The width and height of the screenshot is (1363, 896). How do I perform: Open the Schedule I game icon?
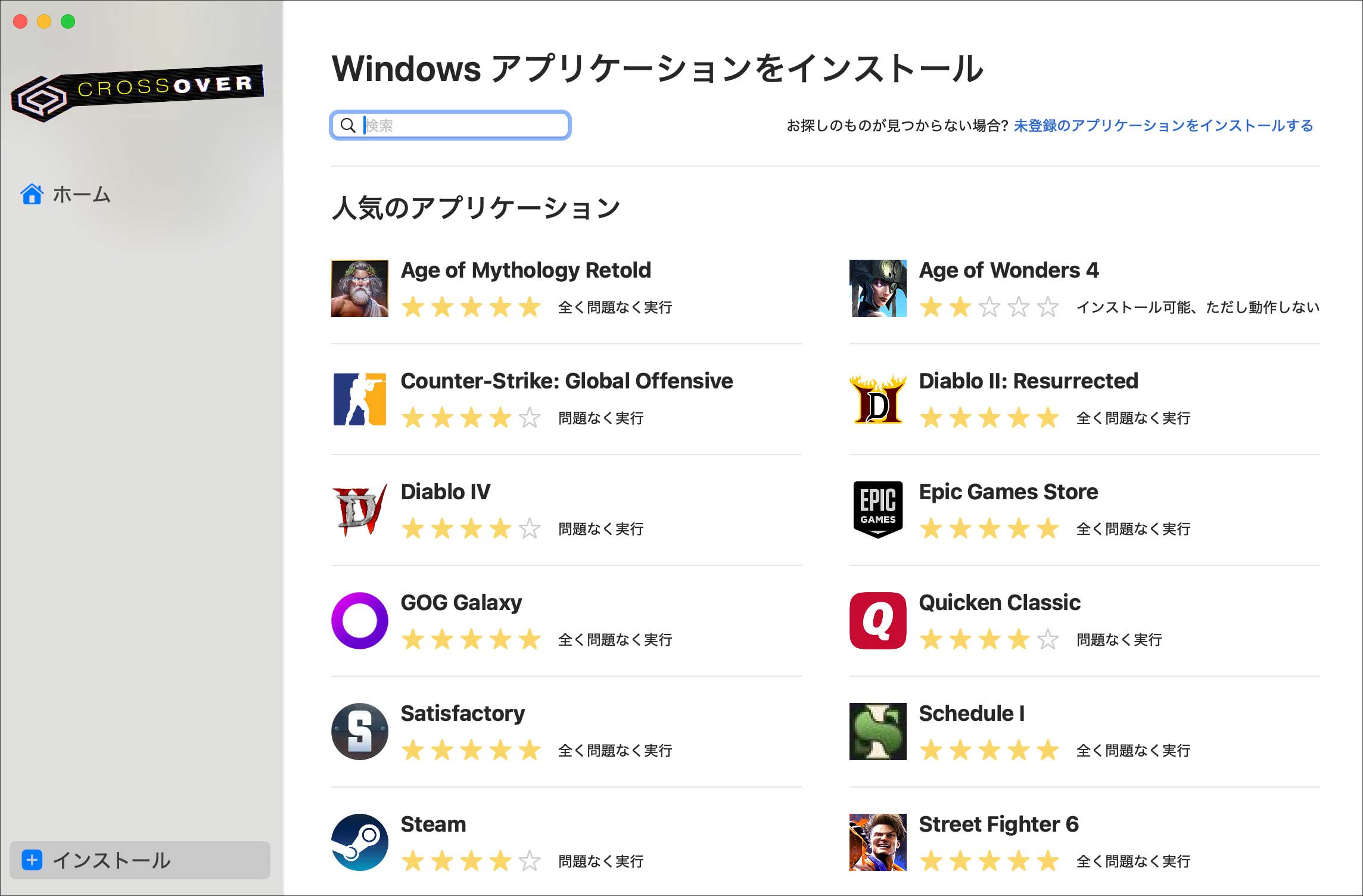[877, 732]
